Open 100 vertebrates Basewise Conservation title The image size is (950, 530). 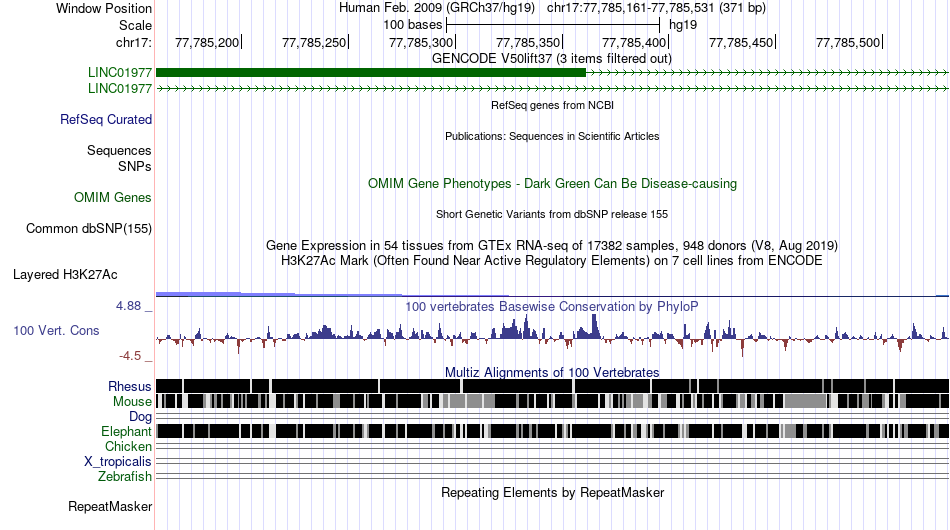pyautogui.click(x=552, y=306)
